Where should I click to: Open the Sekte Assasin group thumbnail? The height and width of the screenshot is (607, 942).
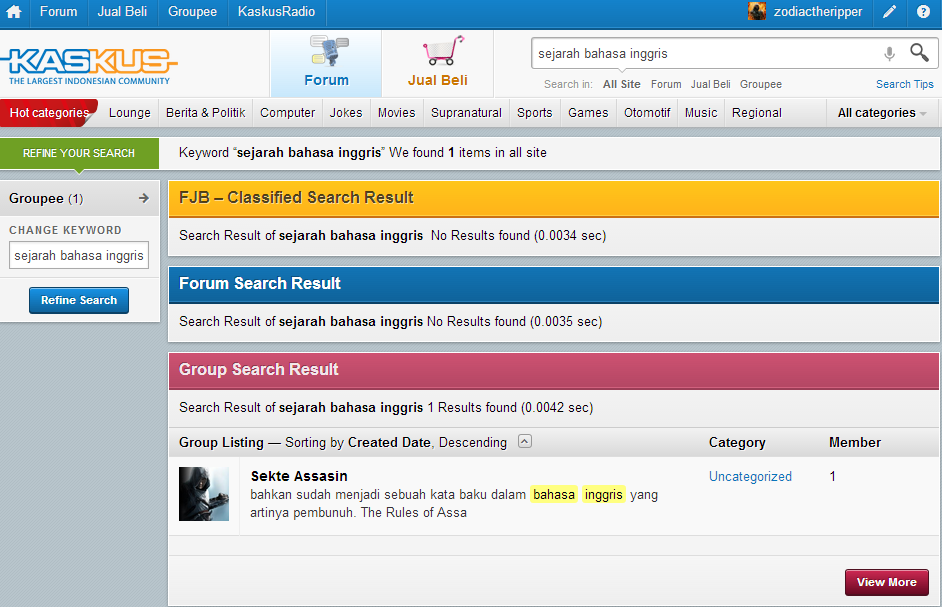204,494
